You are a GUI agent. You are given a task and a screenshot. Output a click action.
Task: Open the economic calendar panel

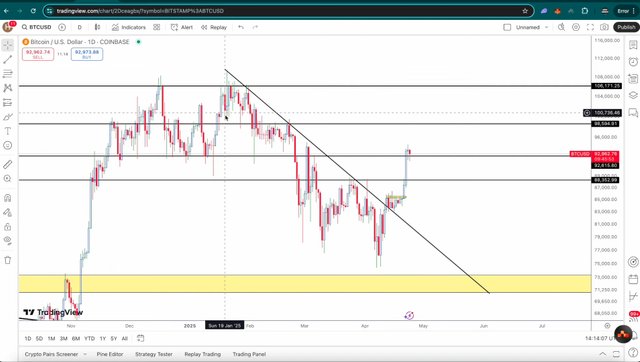pyautogui.click(x=633, y=279)
